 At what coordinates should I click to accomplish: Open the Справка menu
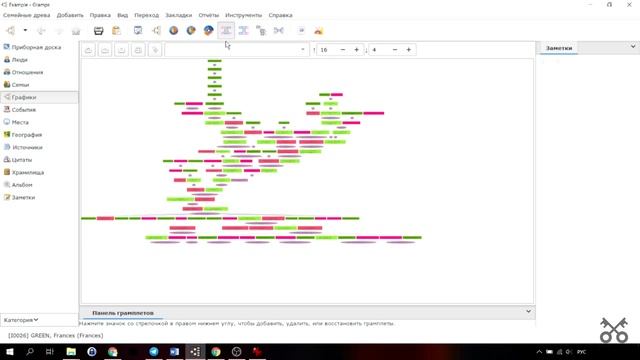[x=280, y=15]
